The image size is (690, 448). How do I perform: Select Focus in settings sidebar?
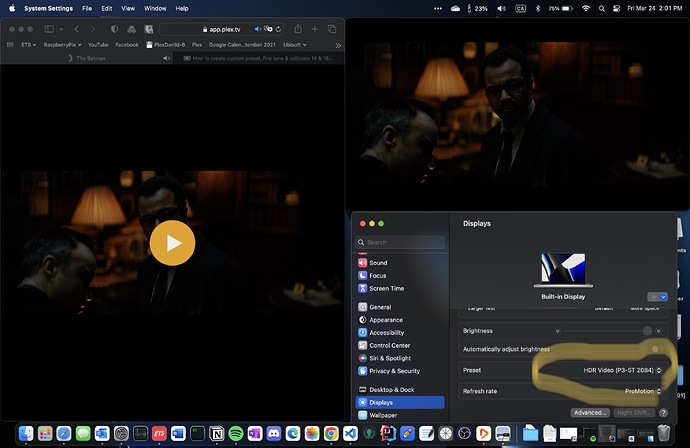click(x=400, y=275)
